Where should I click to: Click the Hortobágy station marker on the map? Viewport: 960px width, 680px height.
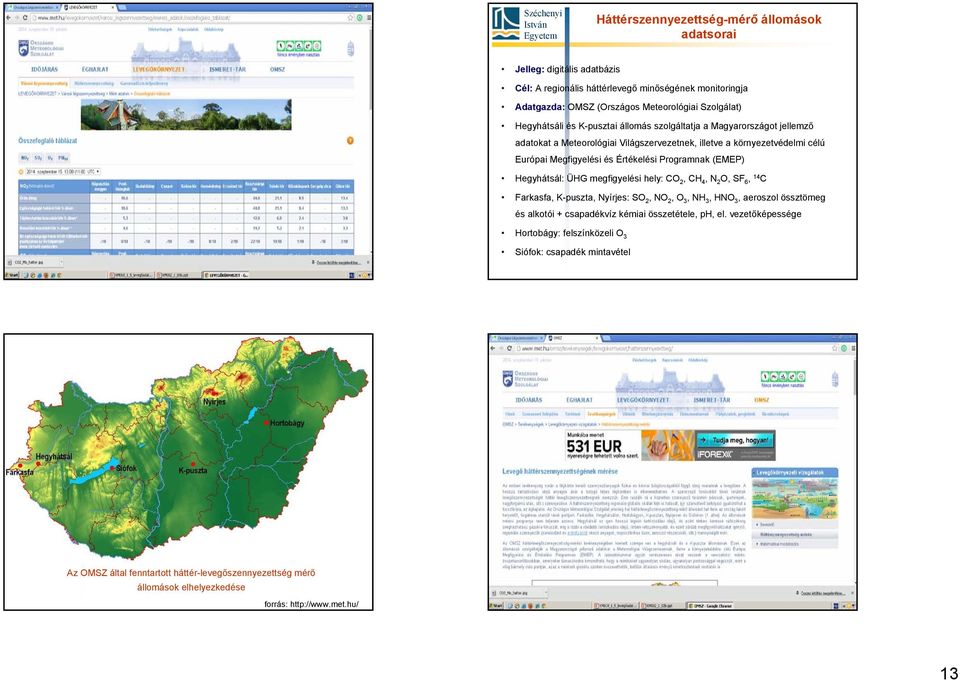tap(266, 422)
